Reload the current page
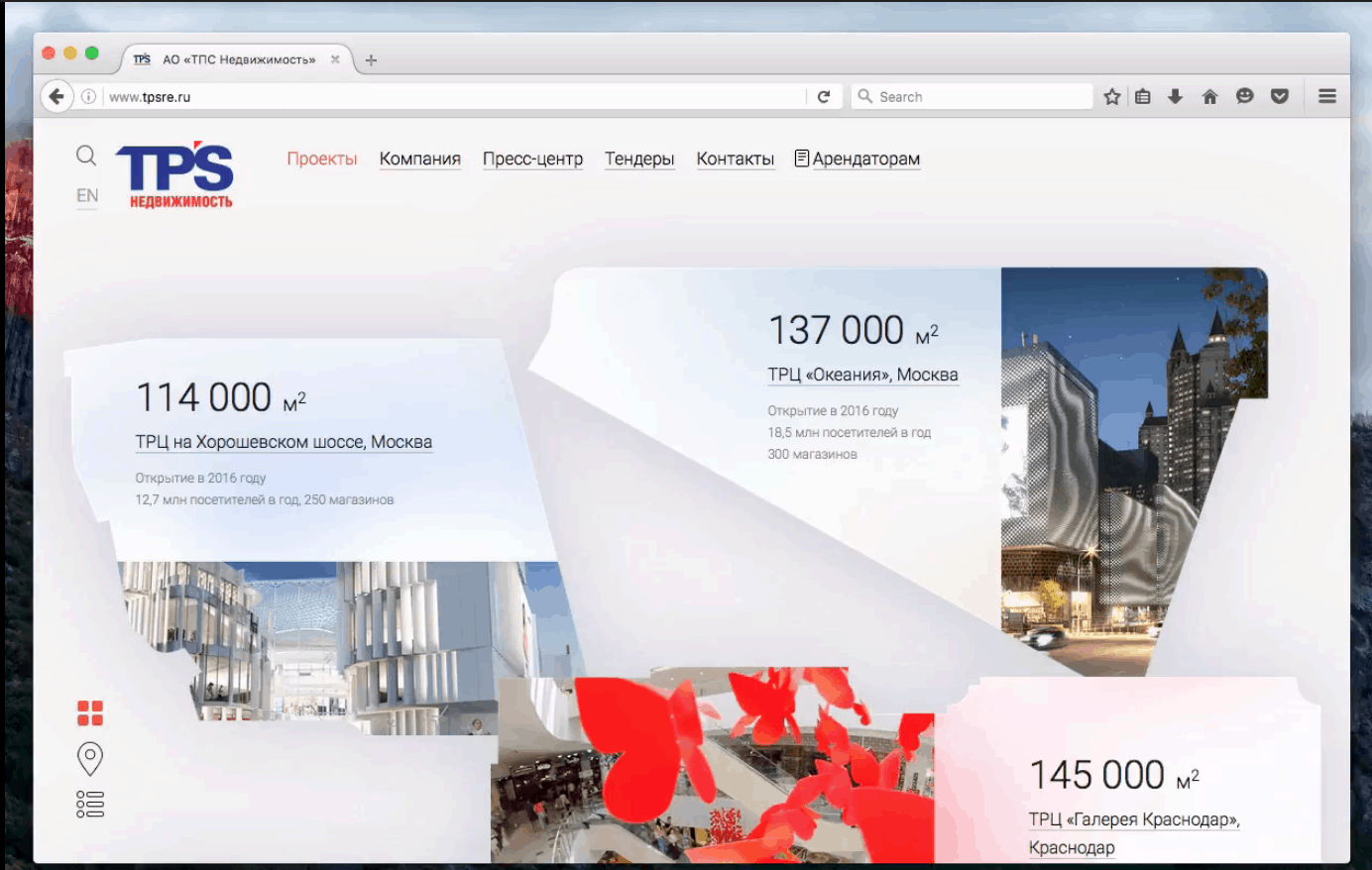1372x870 pixels. [x=824, y=96]
